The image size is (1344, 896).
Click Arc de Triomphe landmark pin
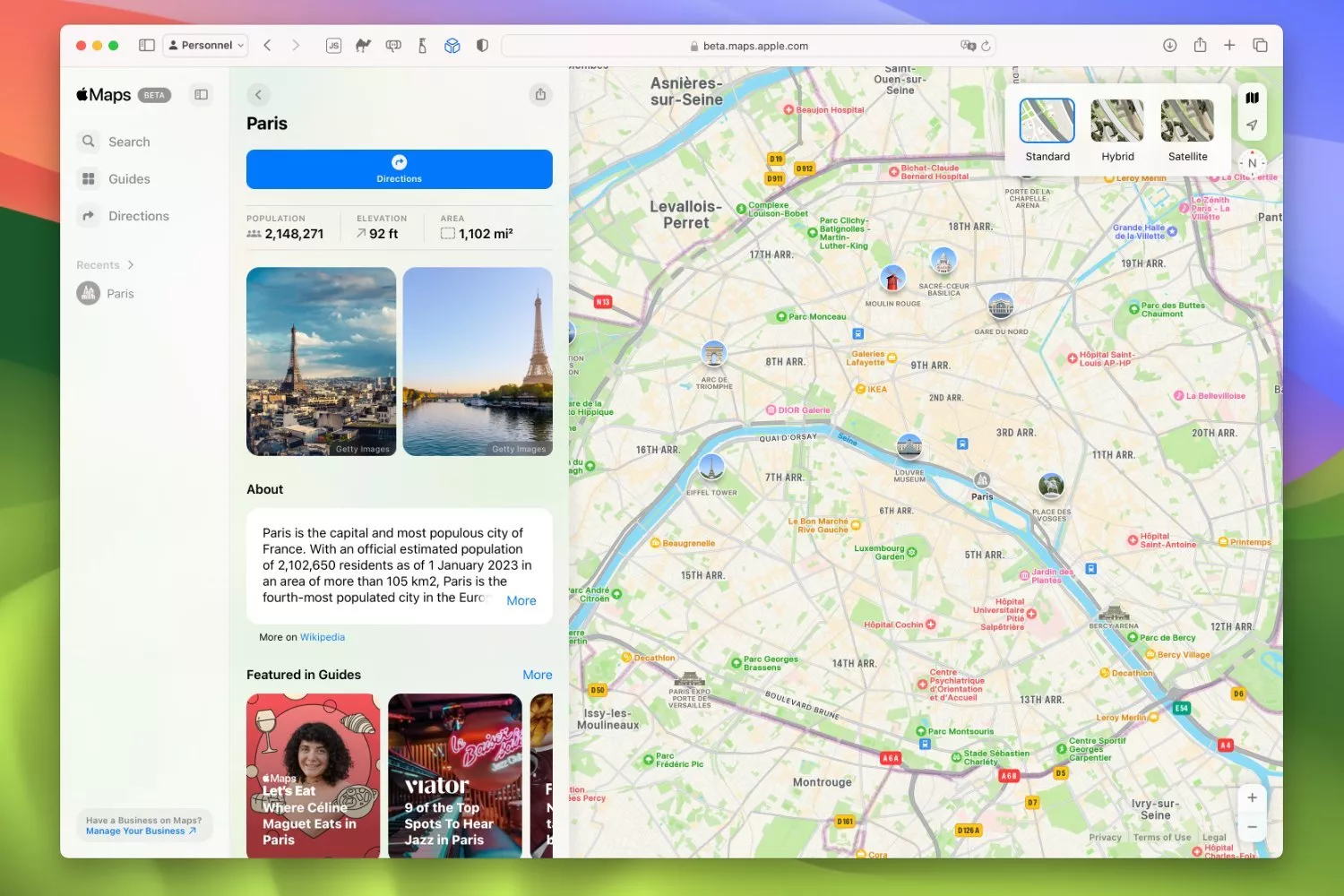tap(714, 354)
